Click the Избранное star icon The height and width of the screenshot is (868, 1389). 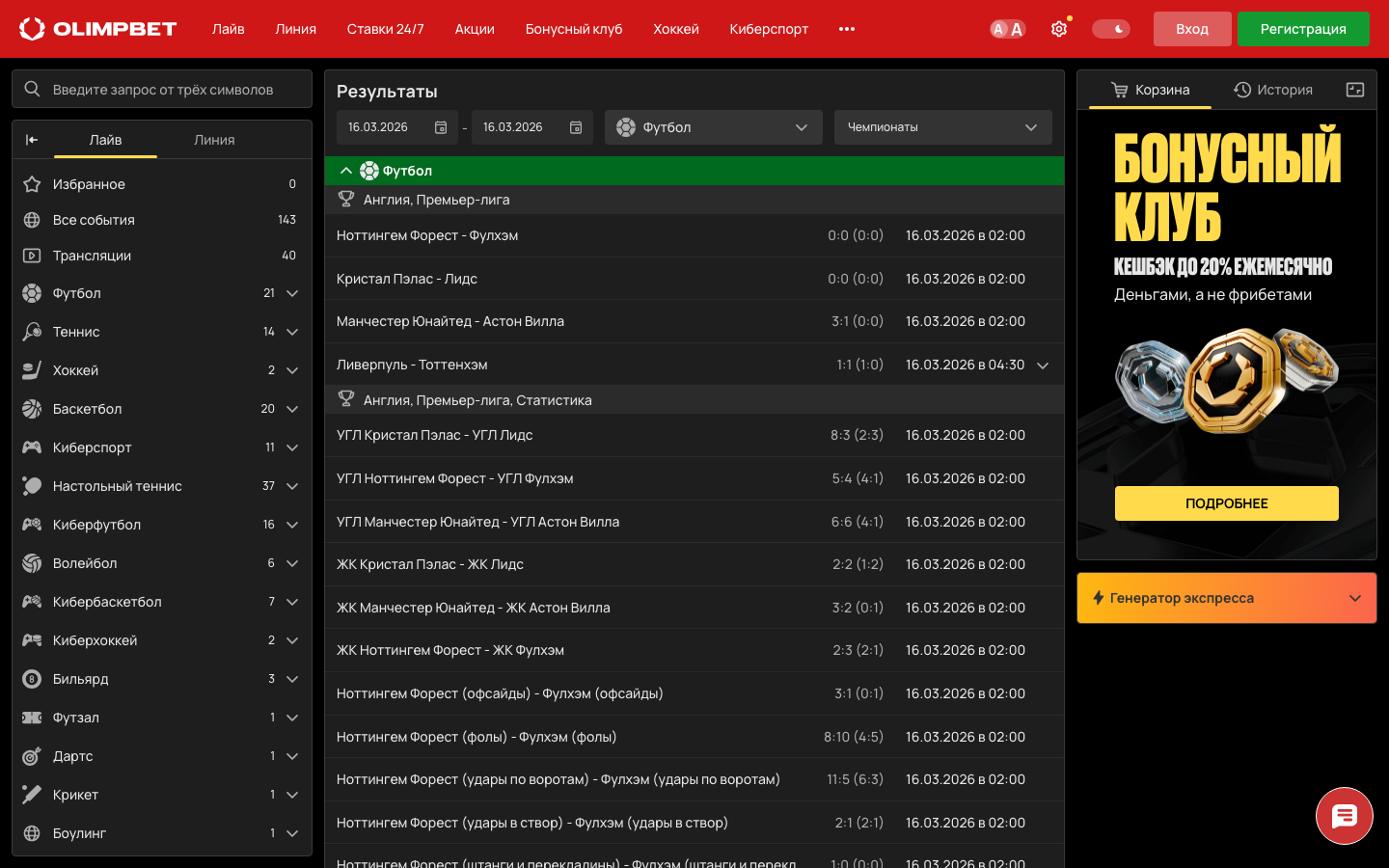(32, 184)
